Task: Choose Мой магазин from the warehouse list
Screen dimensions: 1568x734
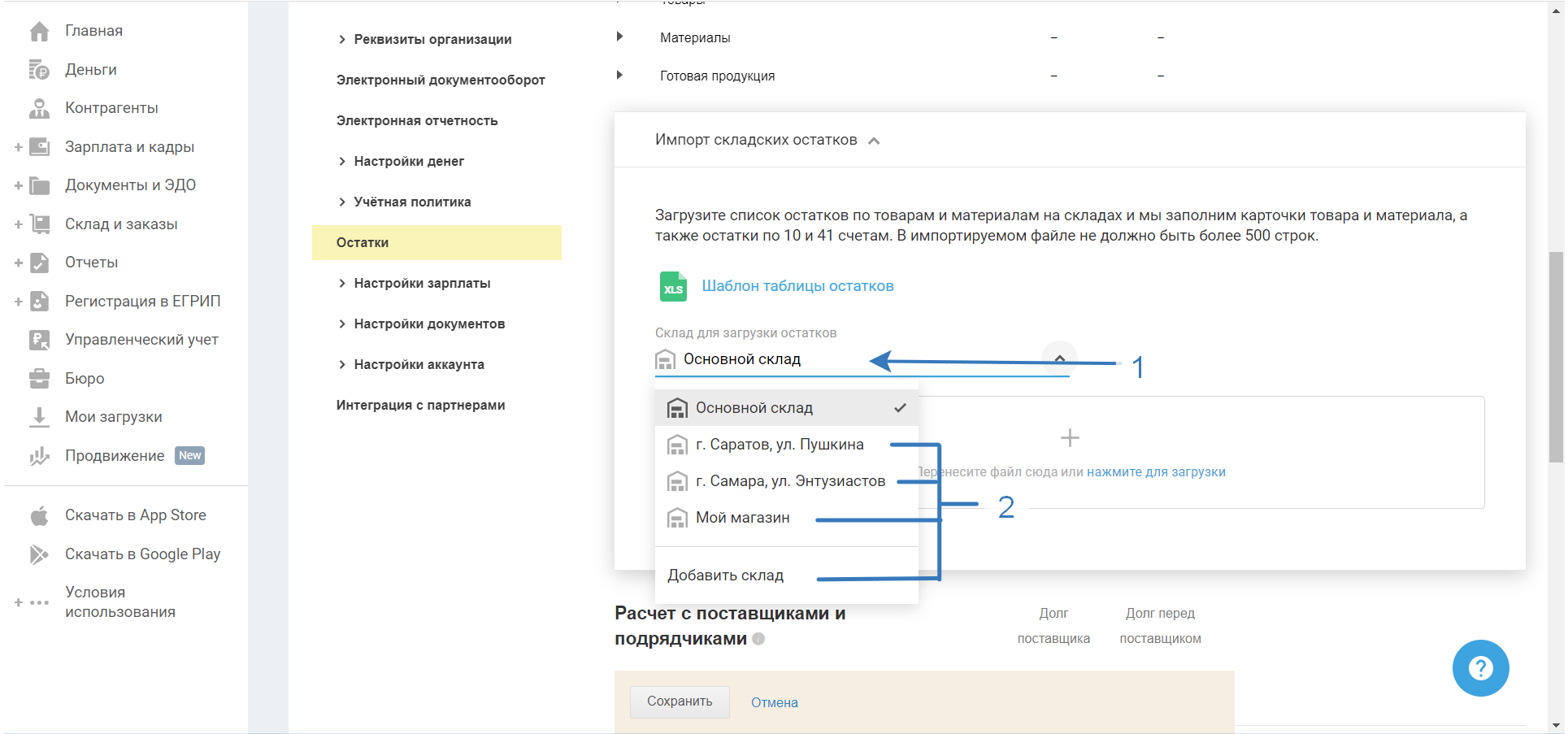Action: [x=742, y=518]
